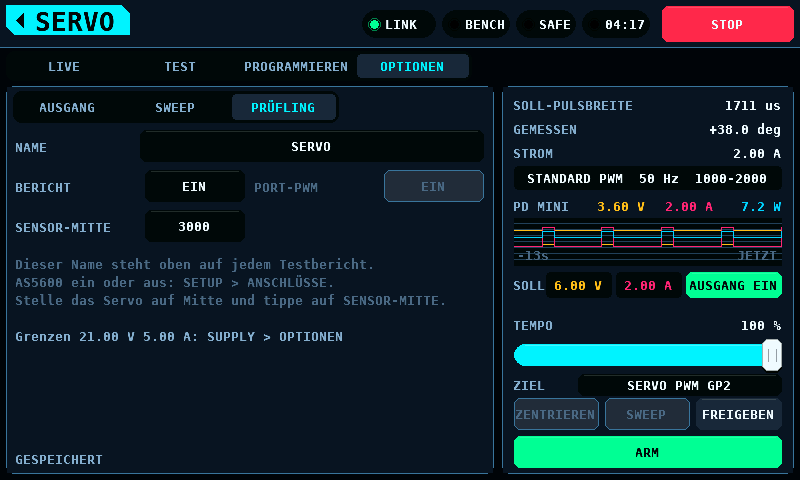
Task: Go back using the SERVO arrow
Action: point(68,20)
